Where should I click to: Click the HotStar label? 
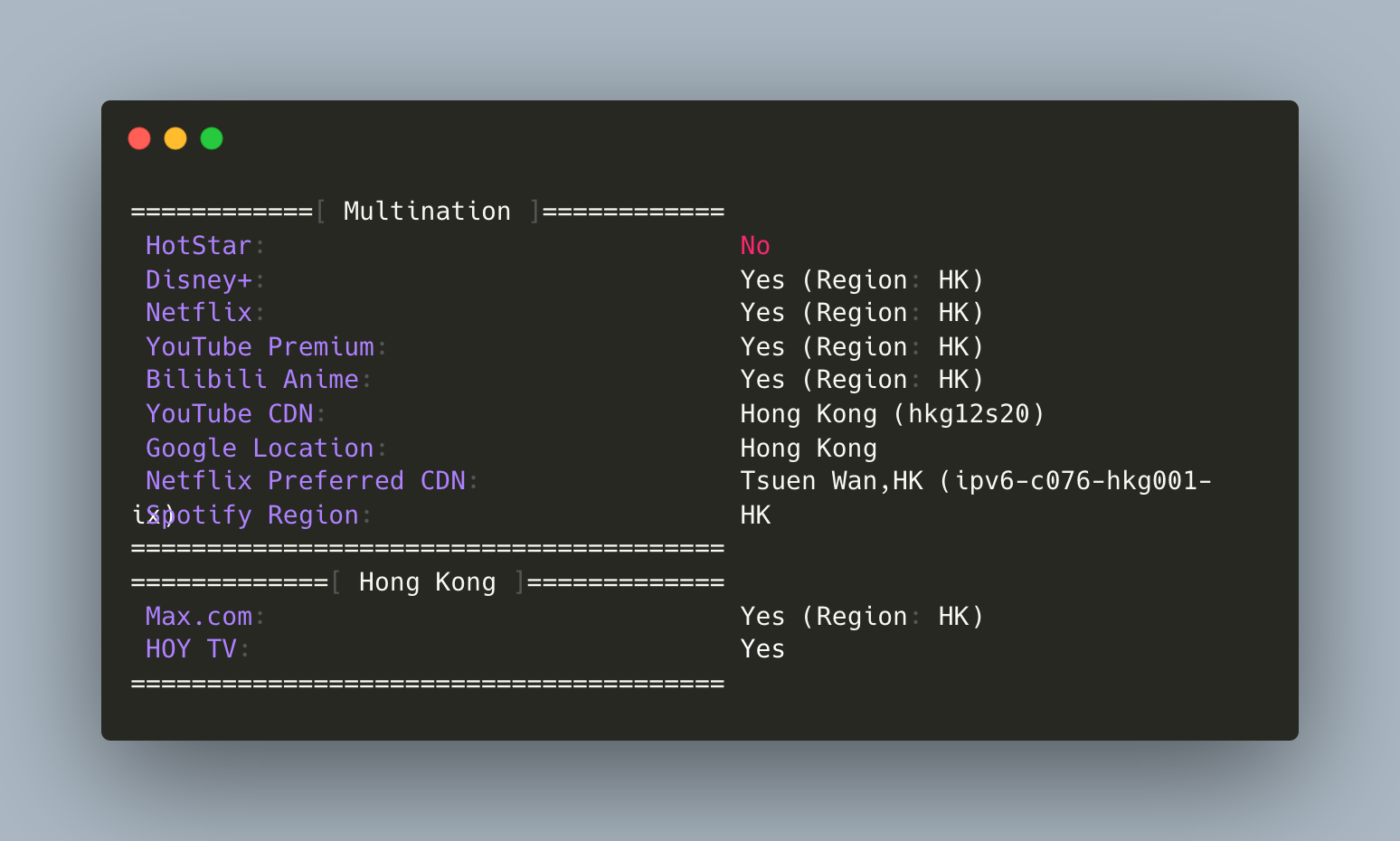click(x=199, y=246)
